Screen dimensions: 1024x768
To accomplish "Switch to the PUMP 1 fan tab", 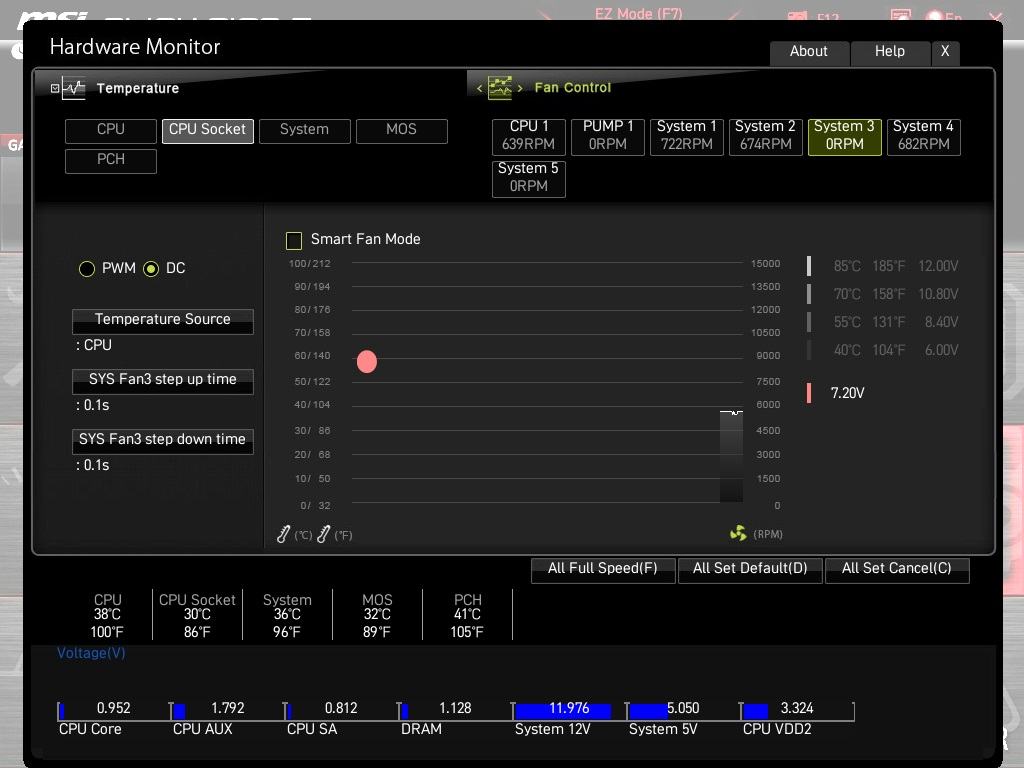I will 608,136.
